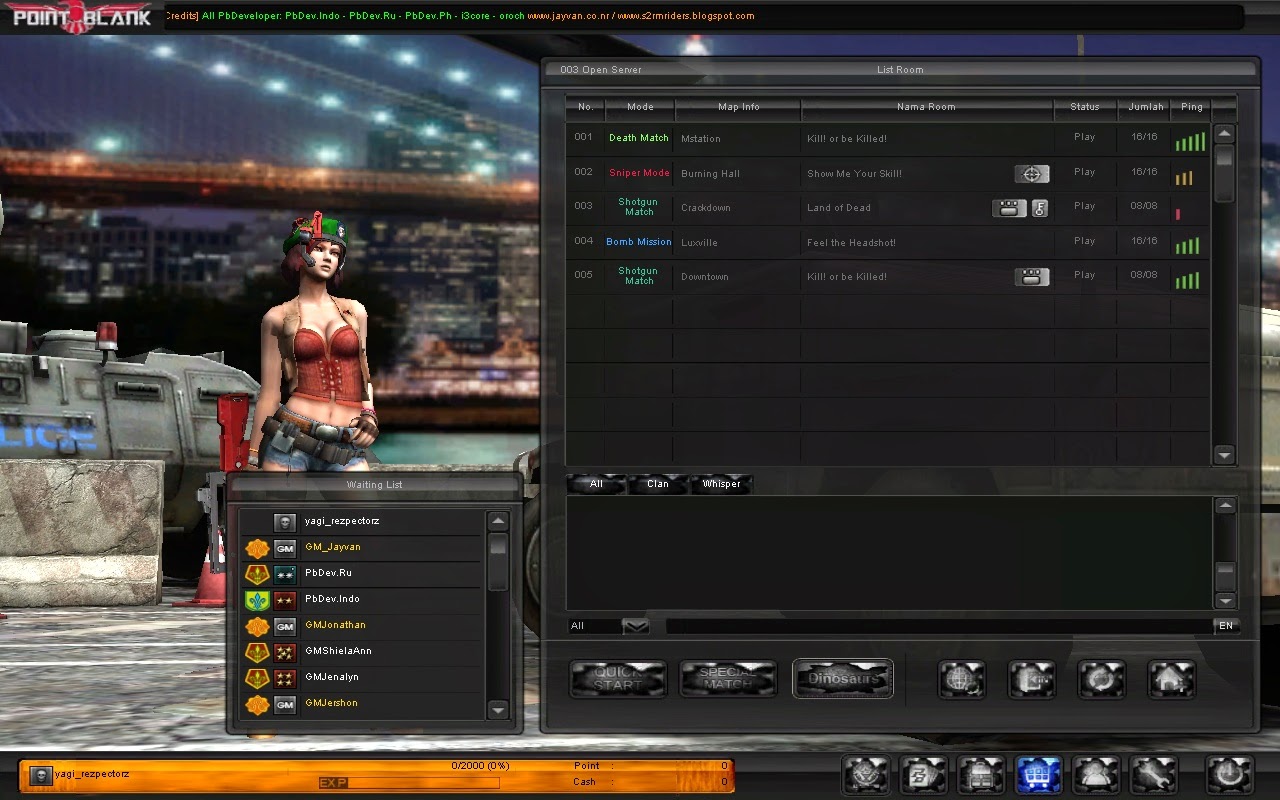
Task: Click the green clan emblem beside PbDev.Indo
Action: point(257,600)
